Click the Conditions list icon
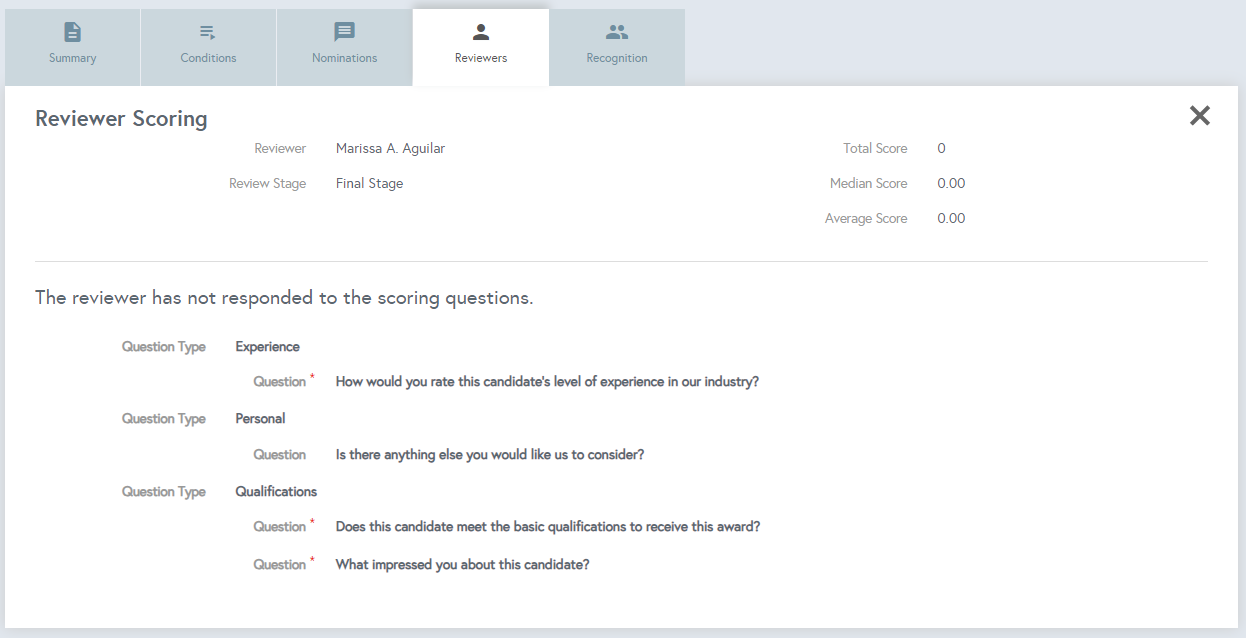 tap(208, 32)
